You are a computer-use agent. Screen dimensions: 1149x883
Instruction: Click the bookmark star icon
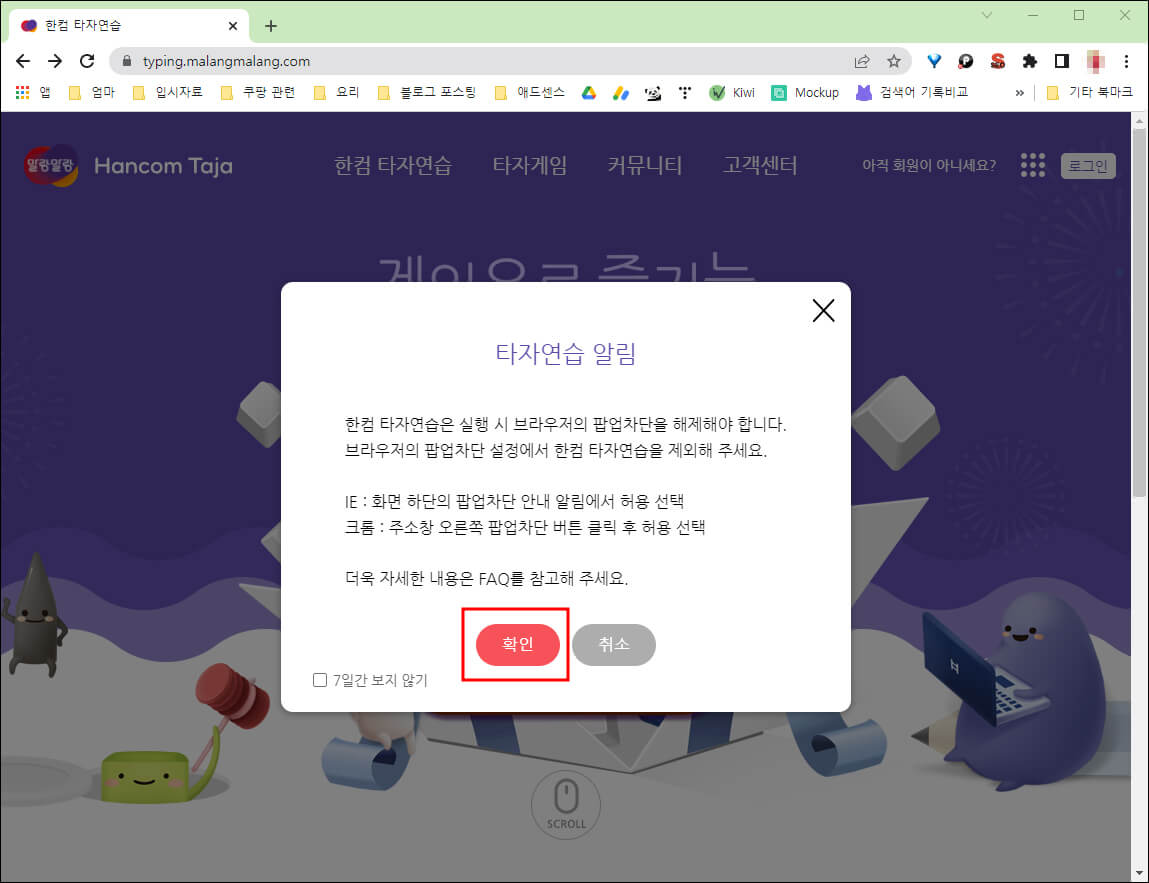pyautogui.click(x=893, y=61)
